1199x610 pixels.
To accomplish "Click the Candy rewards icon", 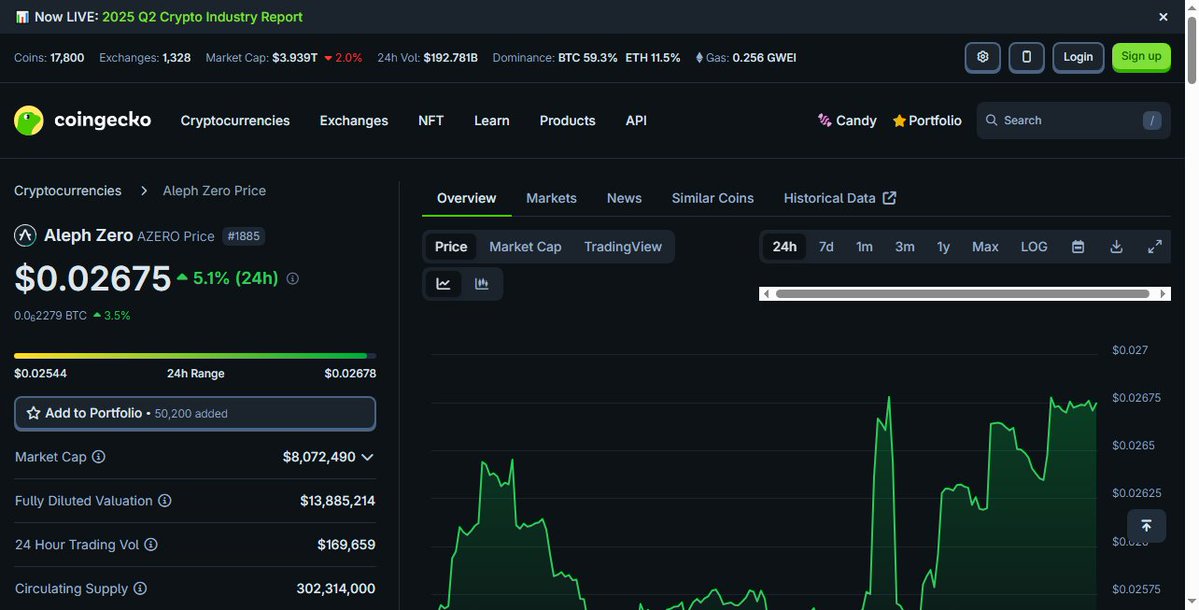I will coord(824,120).
